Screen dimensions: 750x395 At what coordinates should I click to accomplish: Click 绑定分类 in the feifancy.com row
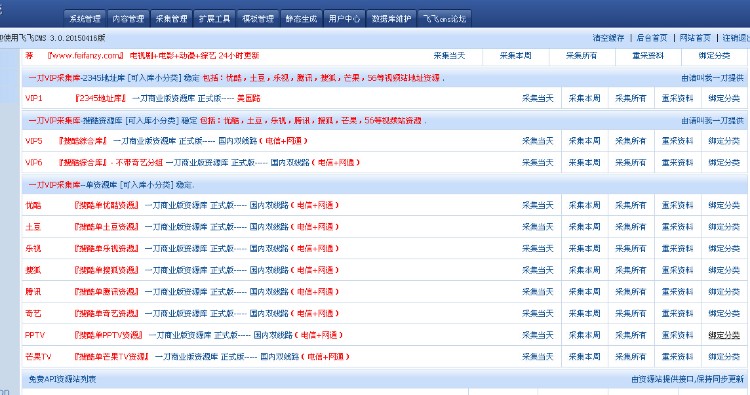point(714,55)
